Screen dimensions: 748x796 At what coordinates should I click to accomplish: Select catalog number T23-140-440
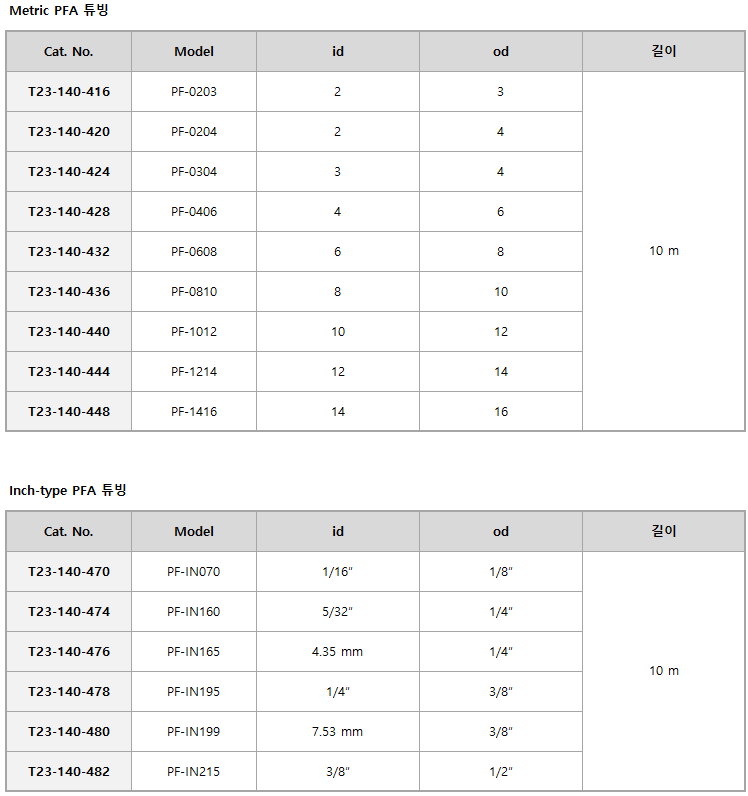click(x=69, y=332)
